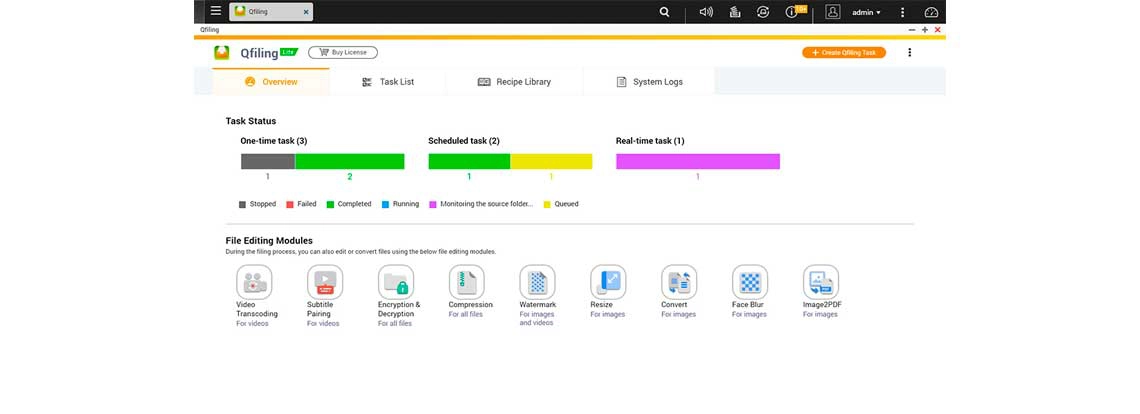Viewport: 1140px width, 414px height.
Task: Click the File Editing Modules heading
Action: pyautogui.click(x=269, y=240)
